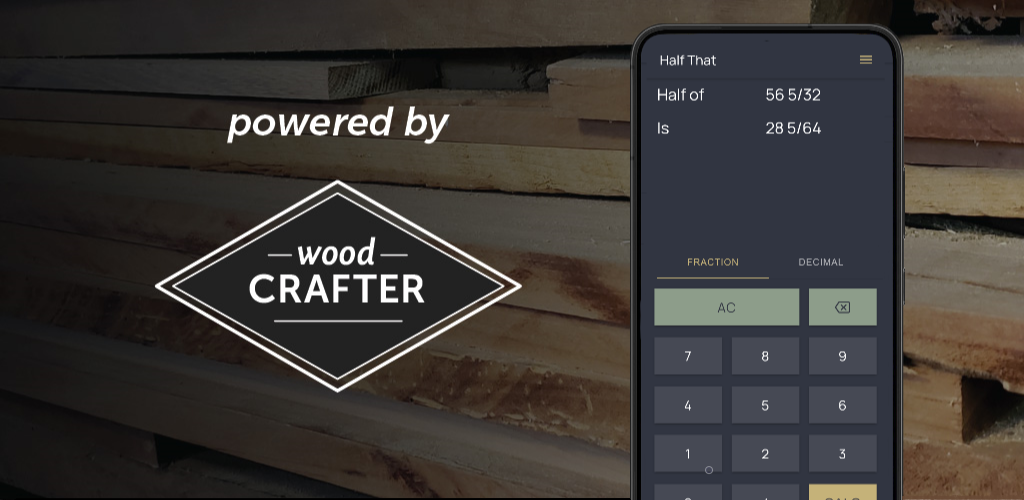Tap keypad number 3

[x=842, y=454]
